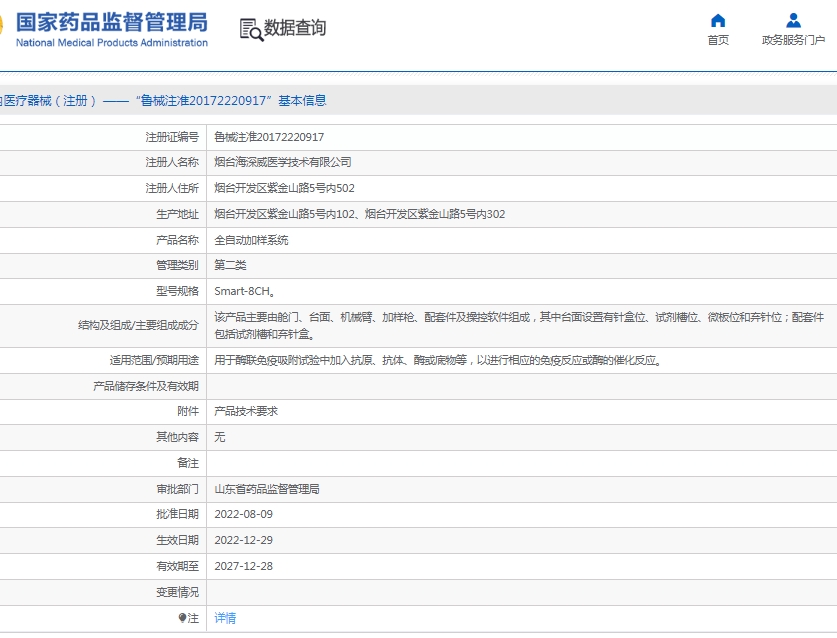The height and width of the screenshot is (638, 837).
Task: Open the 详情 details link
Action: pos(225,618)
